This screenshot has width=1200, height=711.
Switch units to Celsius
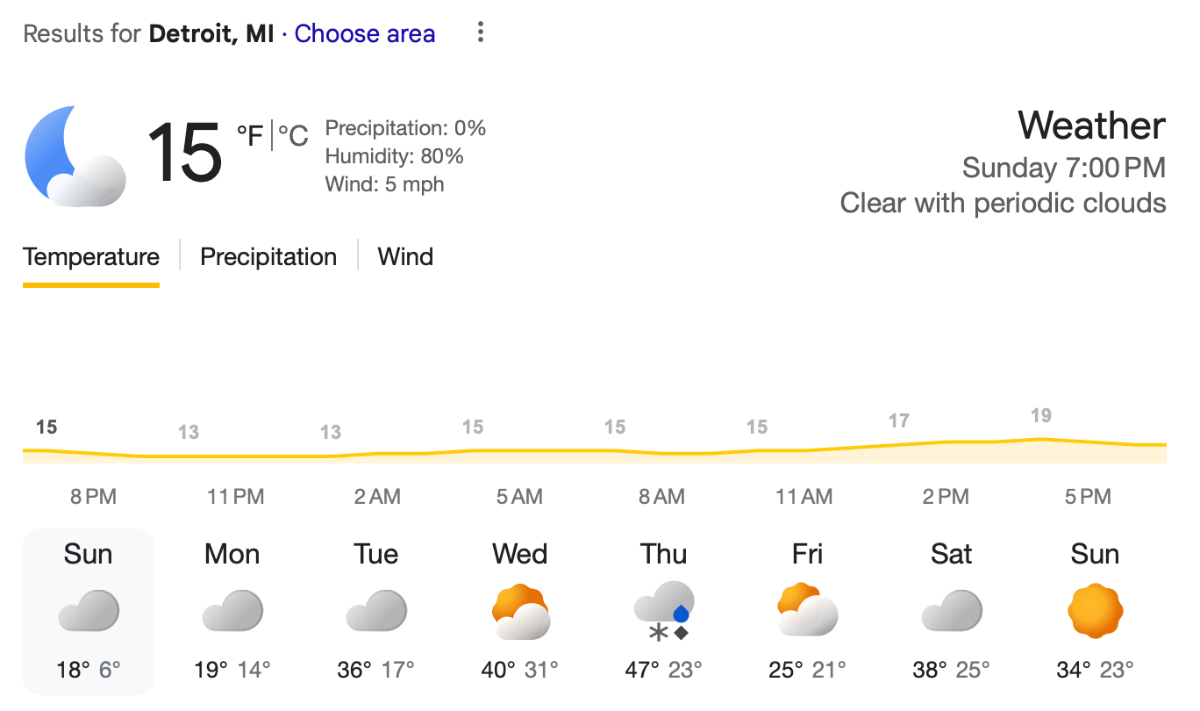click(x=294, y=135)
